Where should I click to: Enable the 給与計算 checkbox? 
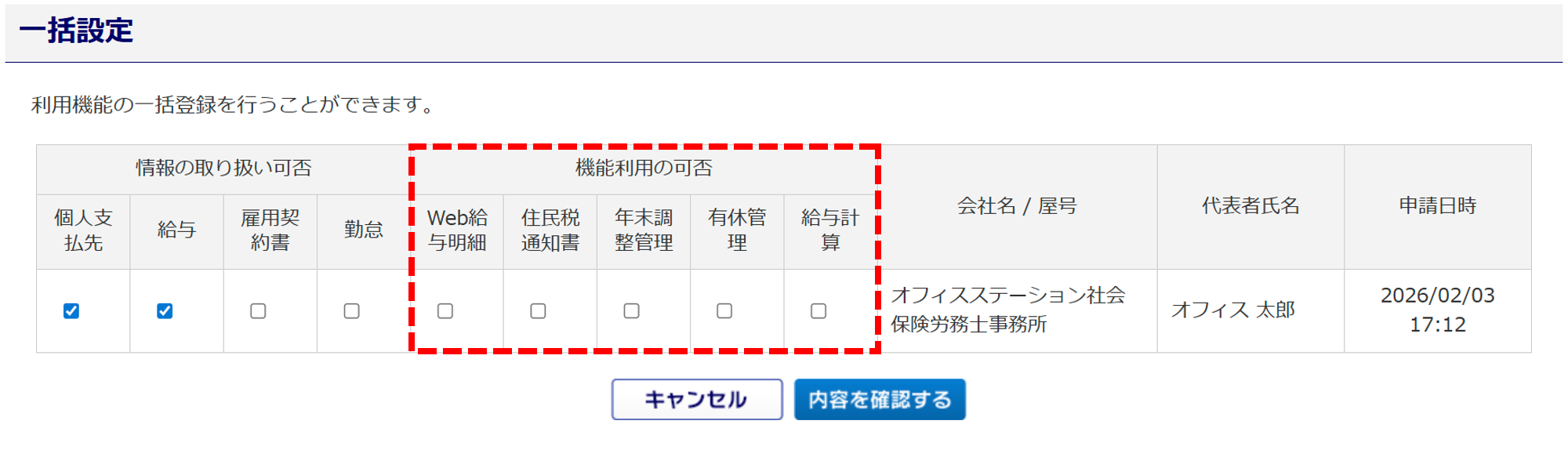818,311
